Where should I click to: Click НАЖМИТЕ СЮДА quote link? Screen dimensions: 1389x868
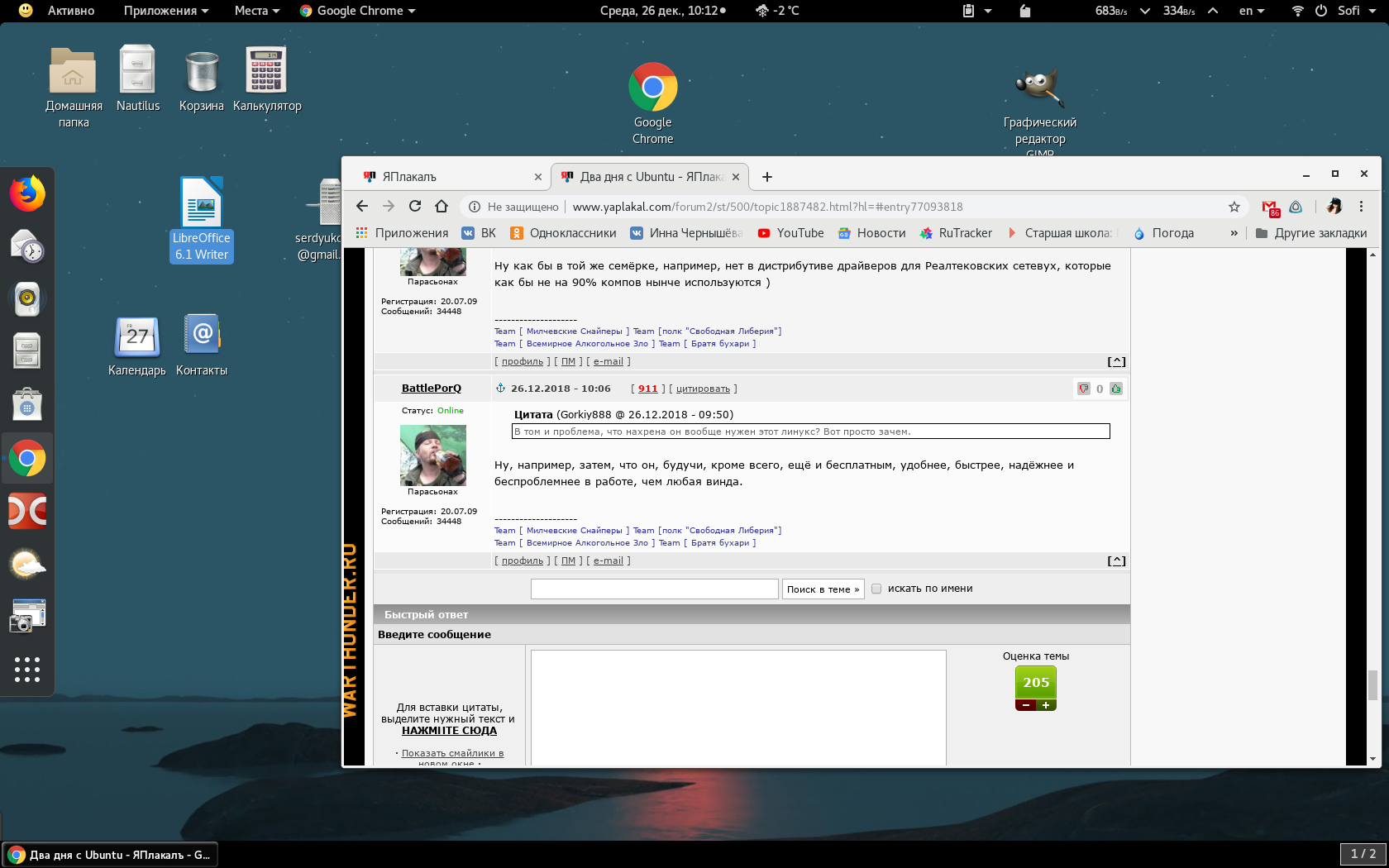(449, 731)
